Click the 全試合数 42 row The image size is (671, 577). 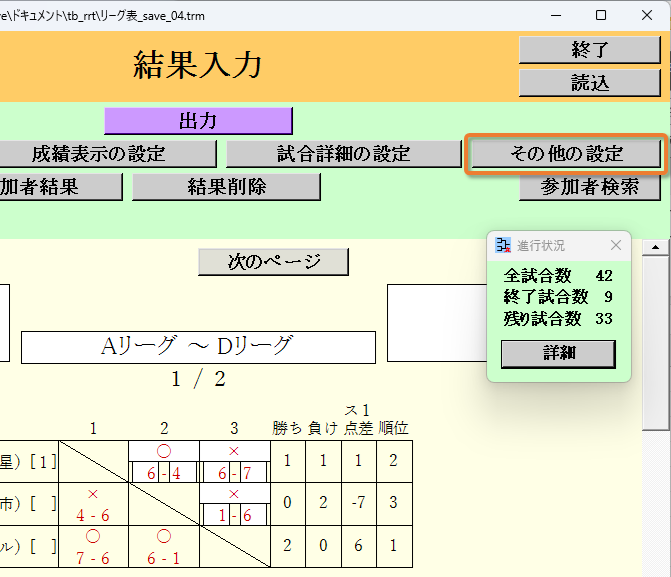[558, 276]
